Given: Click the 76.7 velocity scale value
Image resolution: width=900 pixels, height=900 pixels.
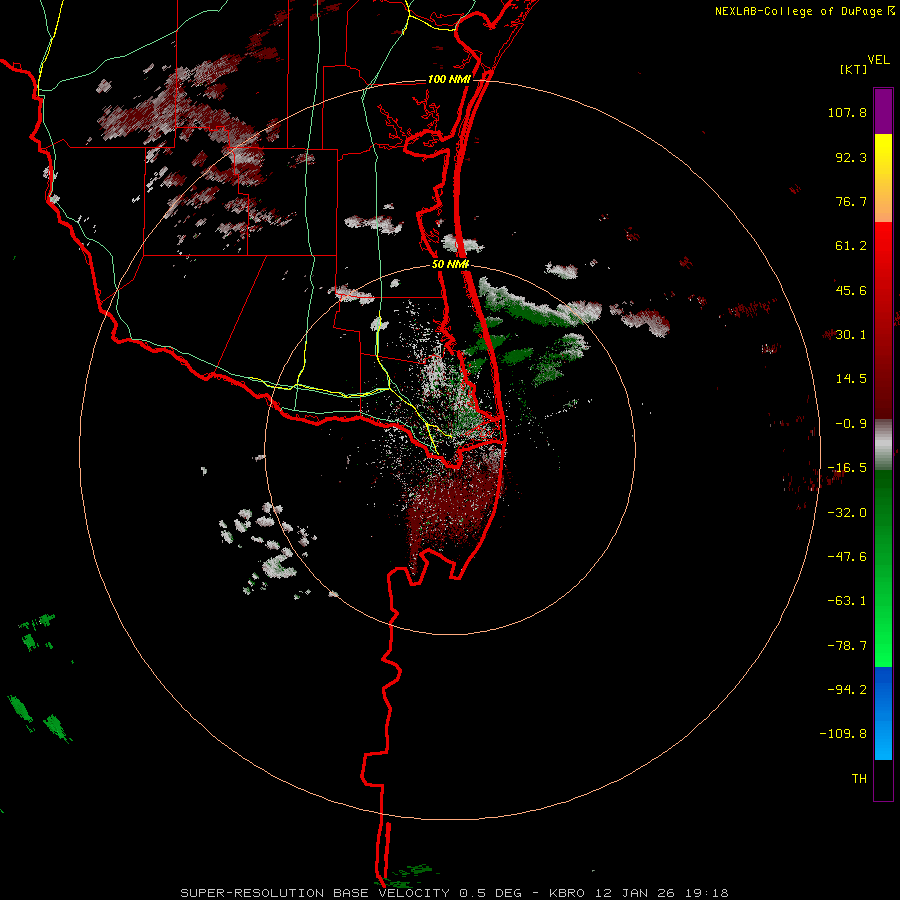Looking at the screenshot, I should 851,201.
